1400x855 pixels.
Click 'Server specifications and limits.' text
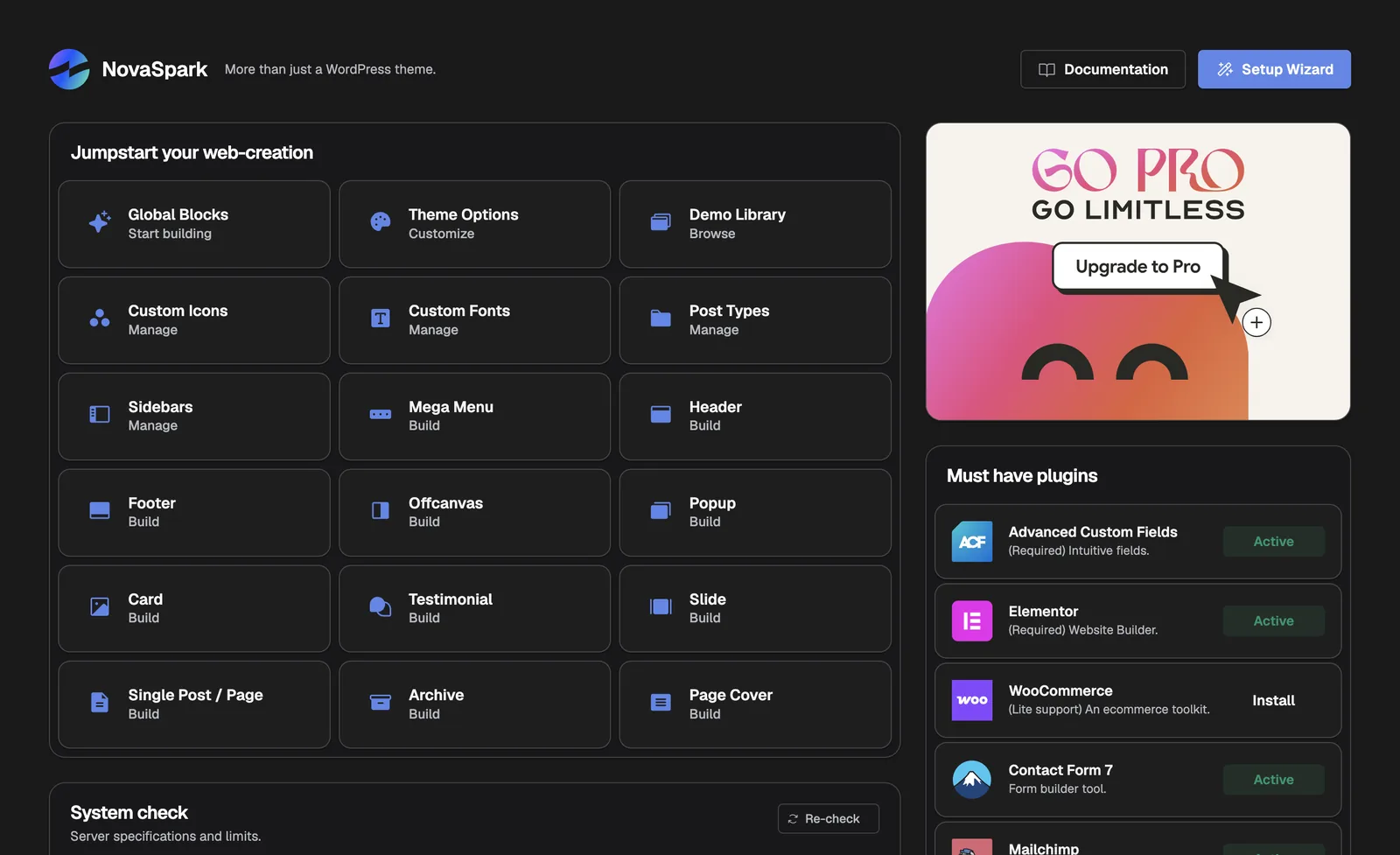(x=165, y=837)
